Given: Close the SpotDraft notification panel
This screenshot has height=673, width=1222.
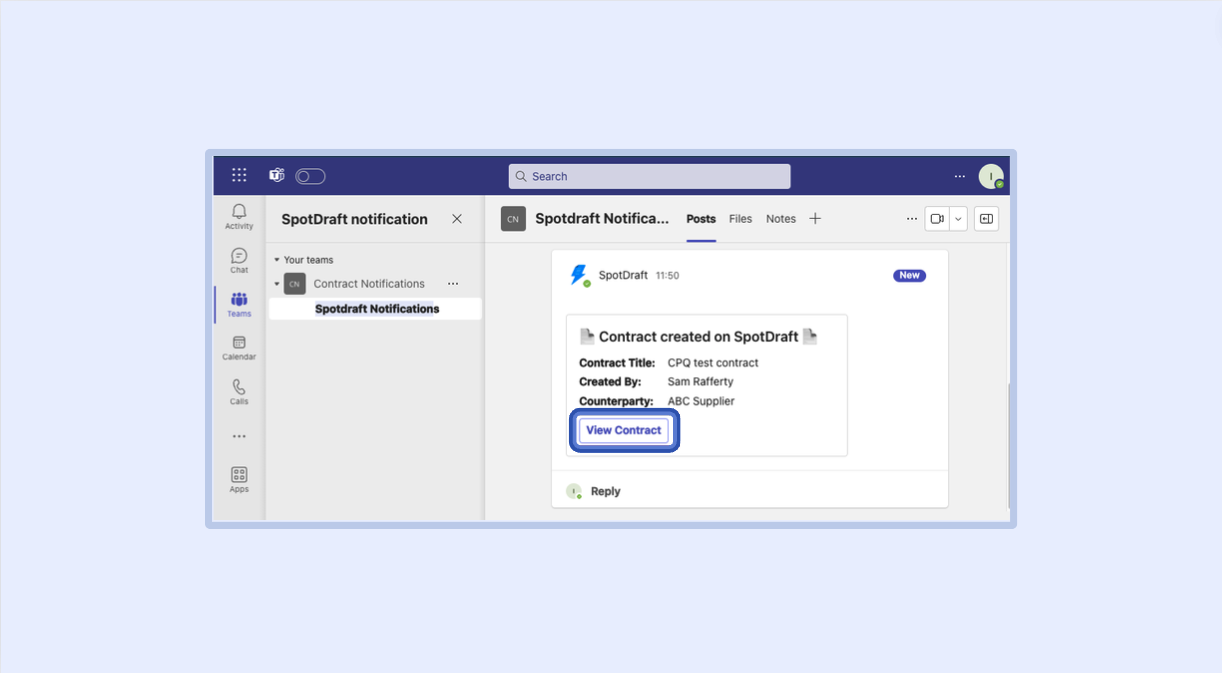Looking at the screenshot, I should pos(457,219).
